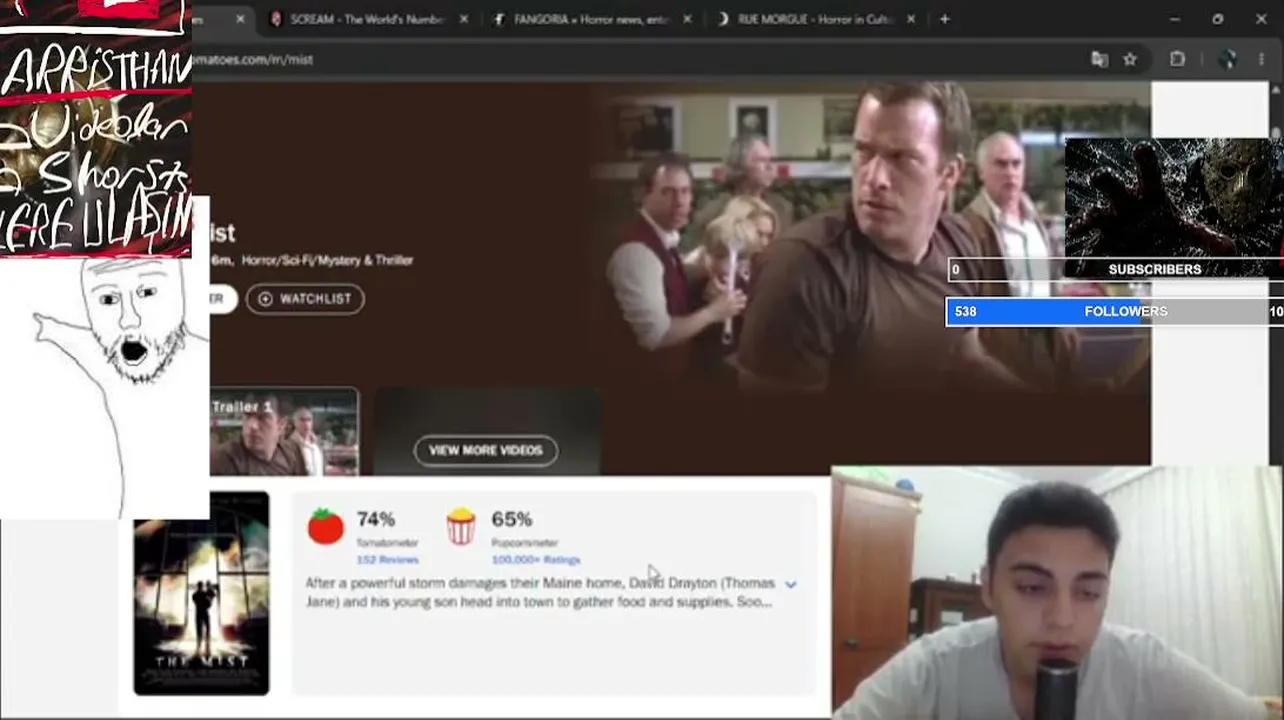Close the active Rotten Tomatoes tab
Viewport: 1284px width, 720px height.
tap(240, 19)
